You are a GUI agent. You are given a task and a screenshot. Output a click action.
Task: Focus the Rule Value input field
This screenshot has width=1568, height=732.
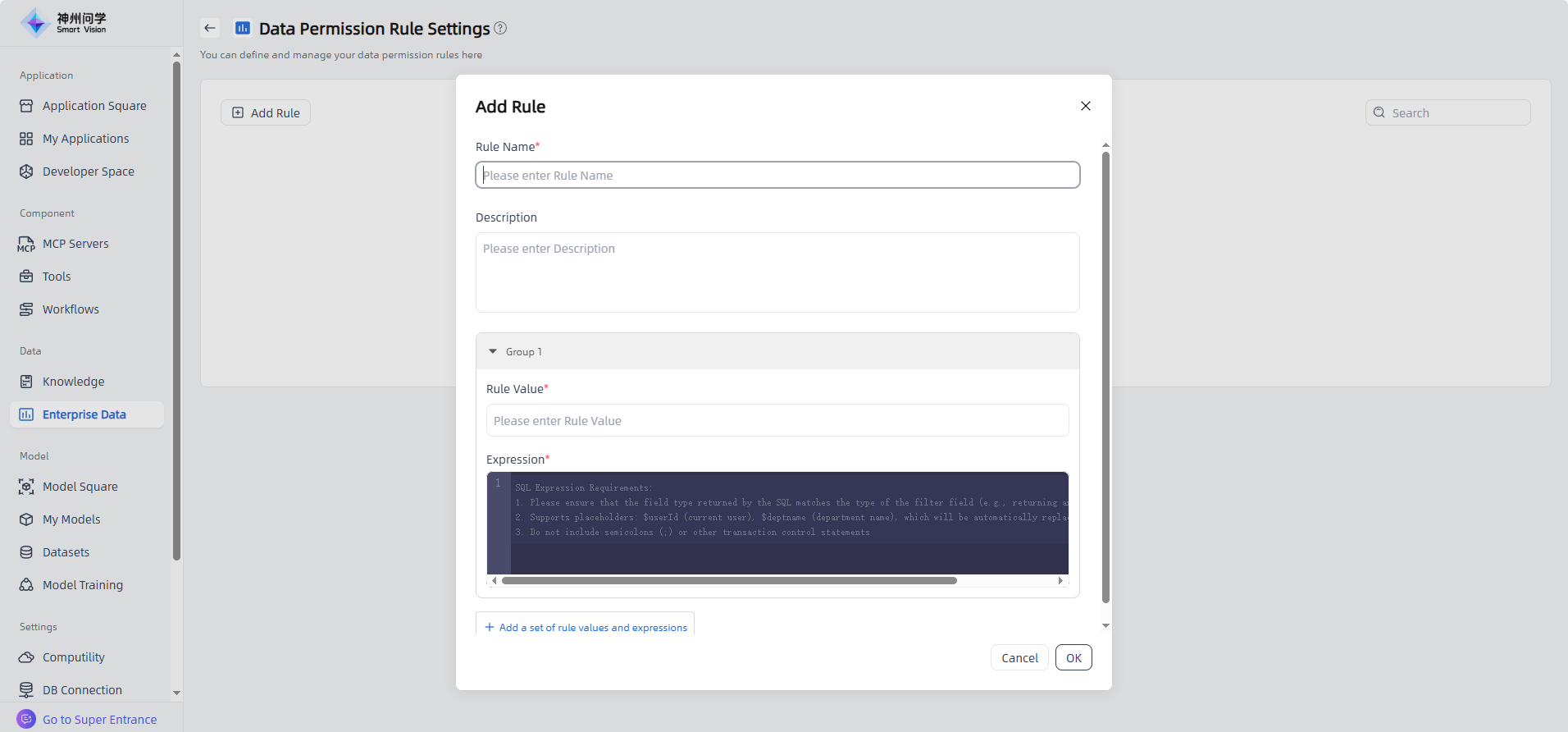click(777, 420)
